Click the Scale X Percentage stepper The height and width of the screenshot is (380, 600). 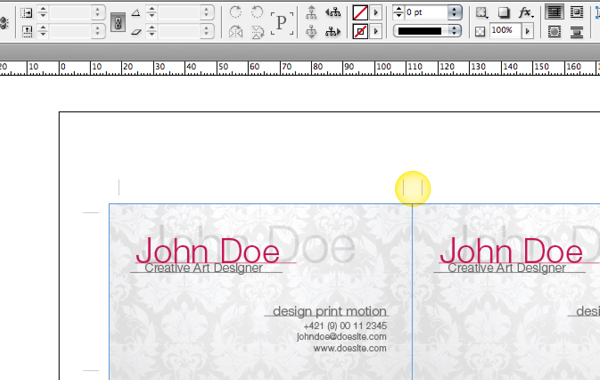point(43,12)
